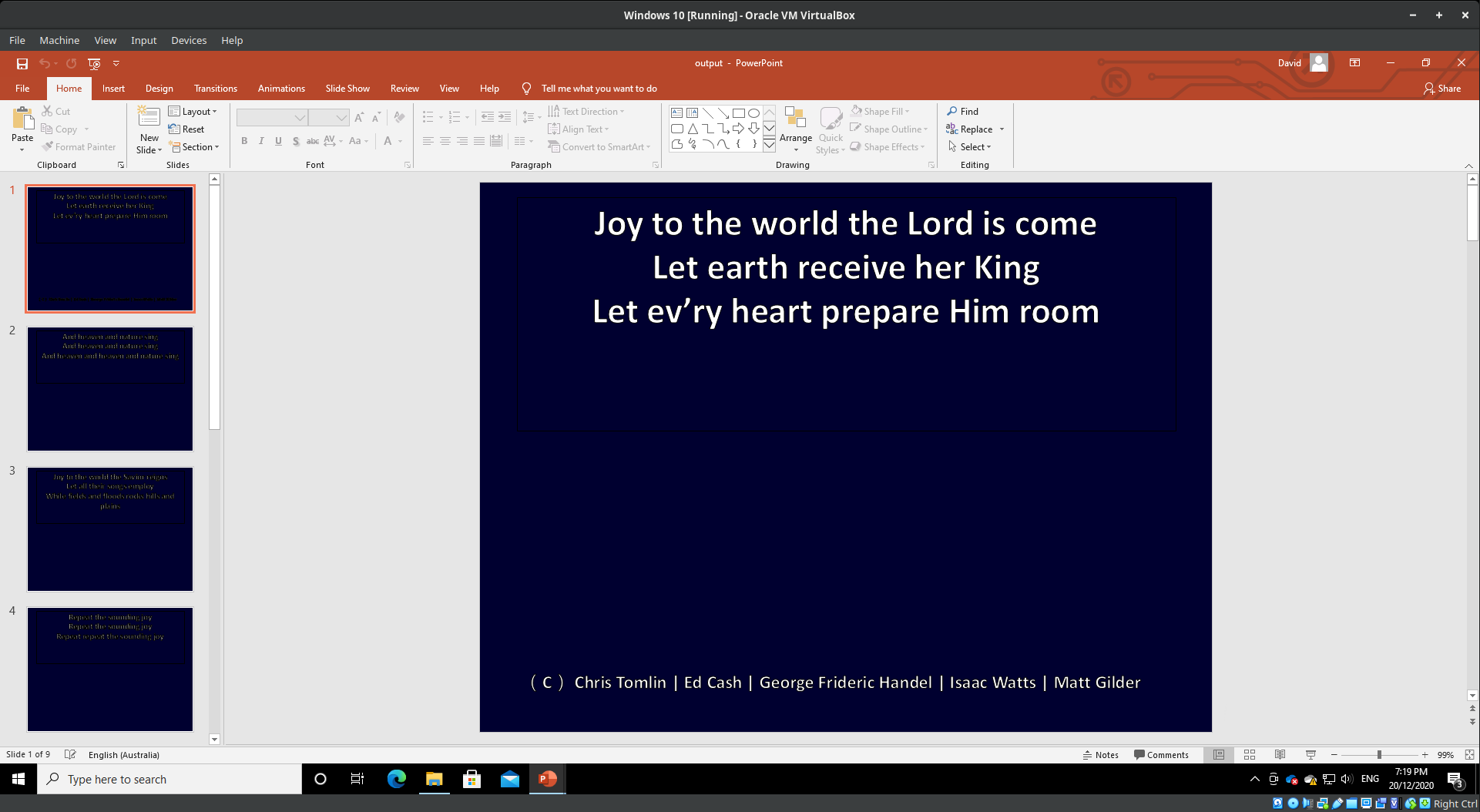This screenshot has height=812, width=1480.
Task: Increase list indent level icon
Action: pyautogui.click(x=505, y=117)
